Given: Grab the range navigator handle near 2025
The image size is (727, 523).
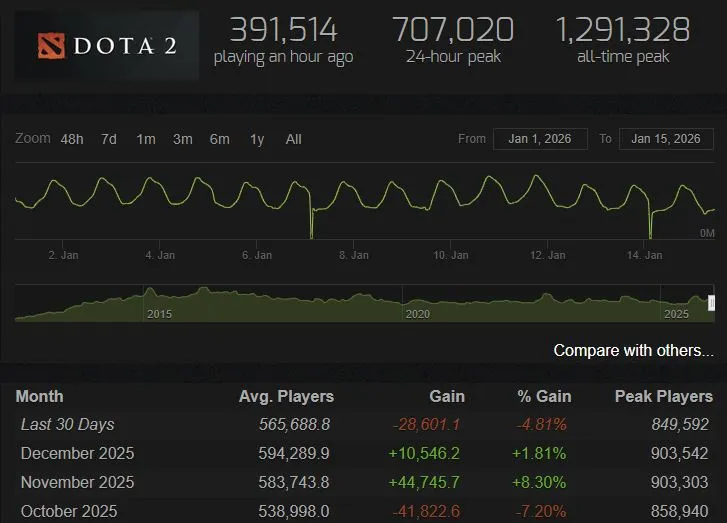Looking at the screenshot, I should [x=711, y=303].
